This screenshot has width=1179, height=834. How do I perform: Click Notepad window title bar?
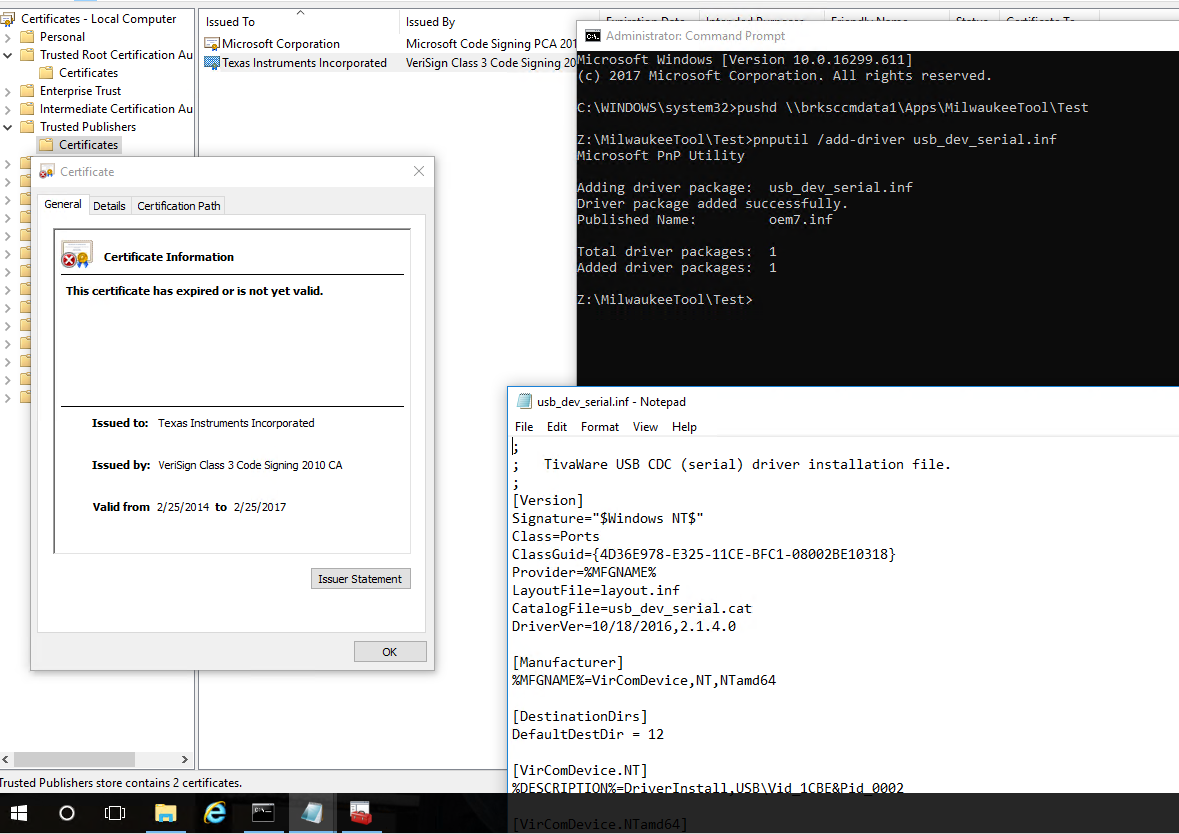coord(846,402)
